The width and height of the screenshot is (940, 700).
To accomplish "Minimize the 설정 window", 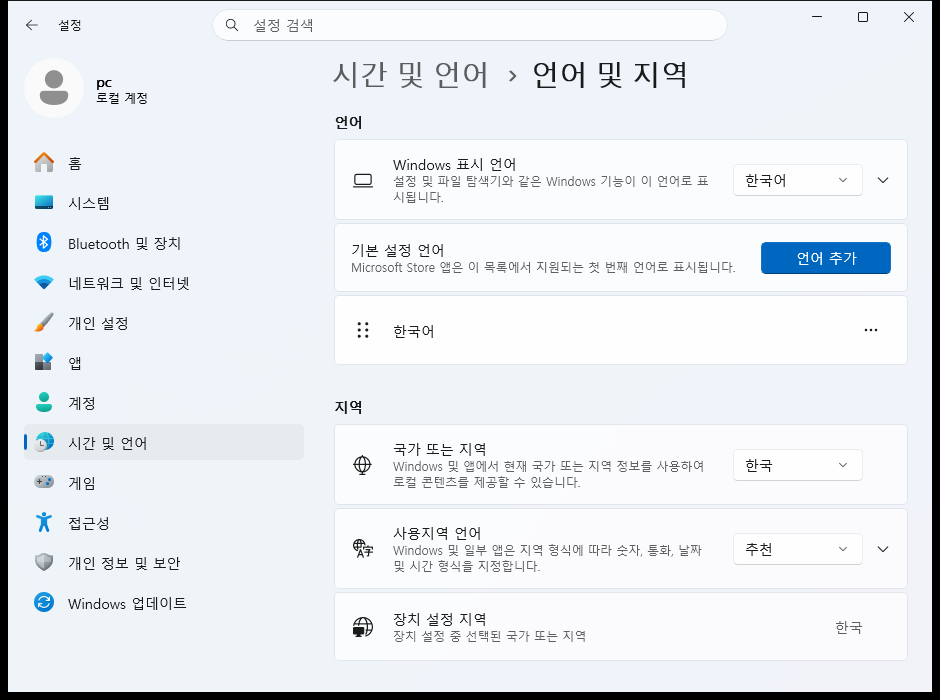I will (817, 17).
